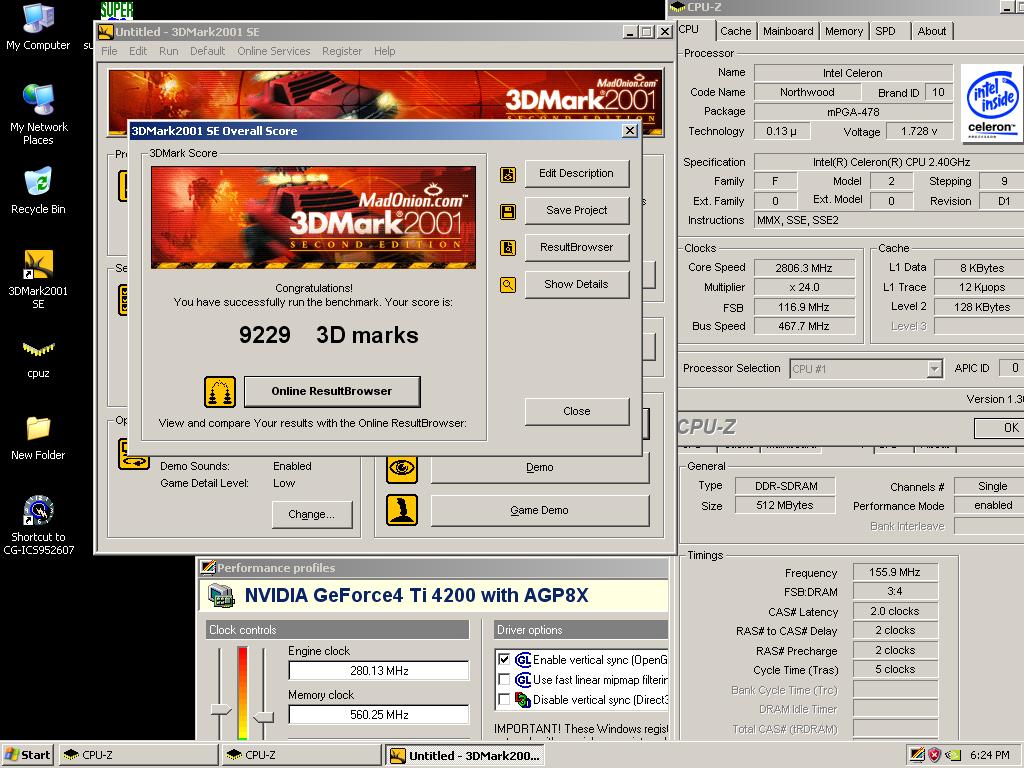The height and width of the screenshot is (768, 1024).
Task: Click the Demo eye icon
Action: point(402,468)
